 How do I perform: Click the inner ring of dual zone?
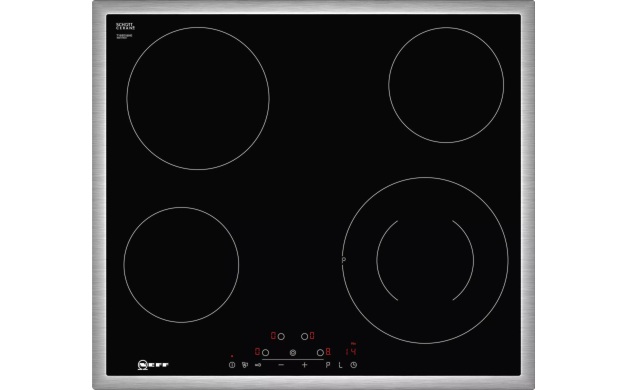pos(425,260)
